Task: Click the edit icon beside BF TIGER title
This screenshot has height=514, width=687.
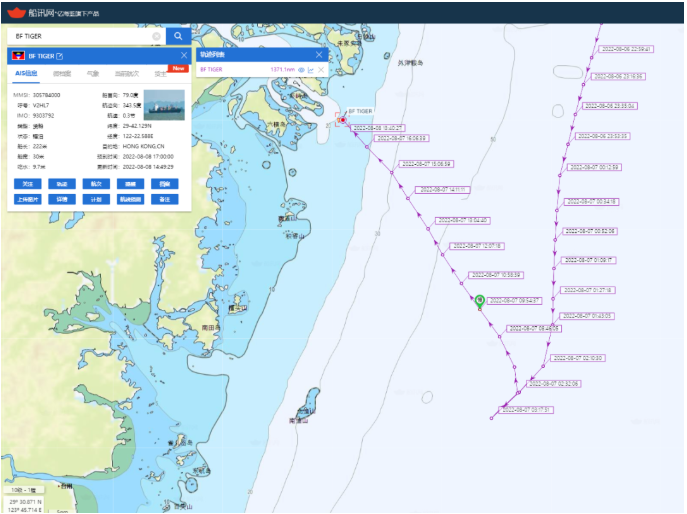Action: [60, 56]
